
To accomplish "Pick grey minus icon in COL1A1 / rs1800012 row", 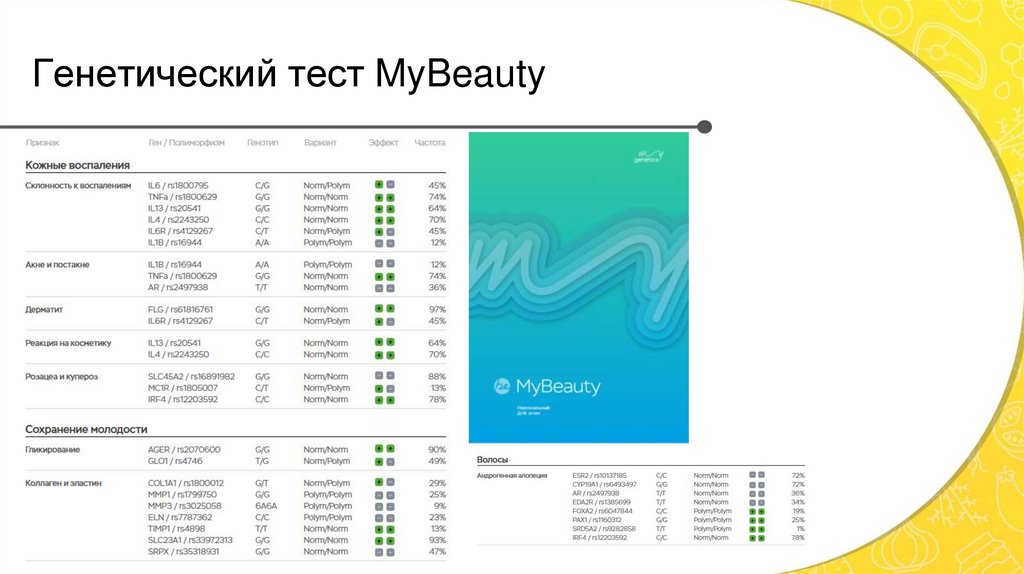I will click(390, 483).
